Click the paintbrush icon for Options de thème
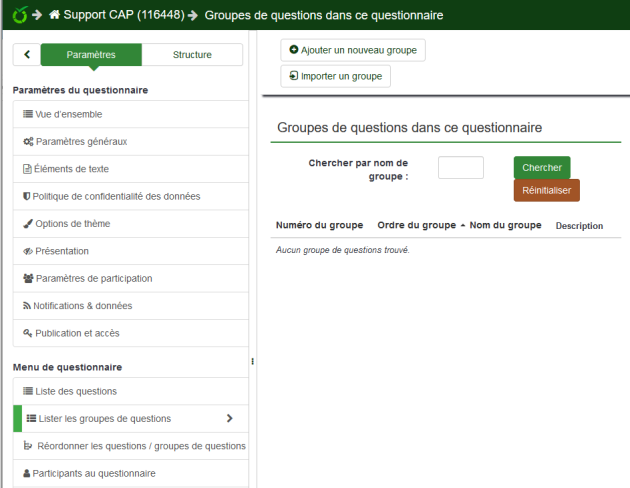Viewport: 630px width, 488px height. click(28, 224)
